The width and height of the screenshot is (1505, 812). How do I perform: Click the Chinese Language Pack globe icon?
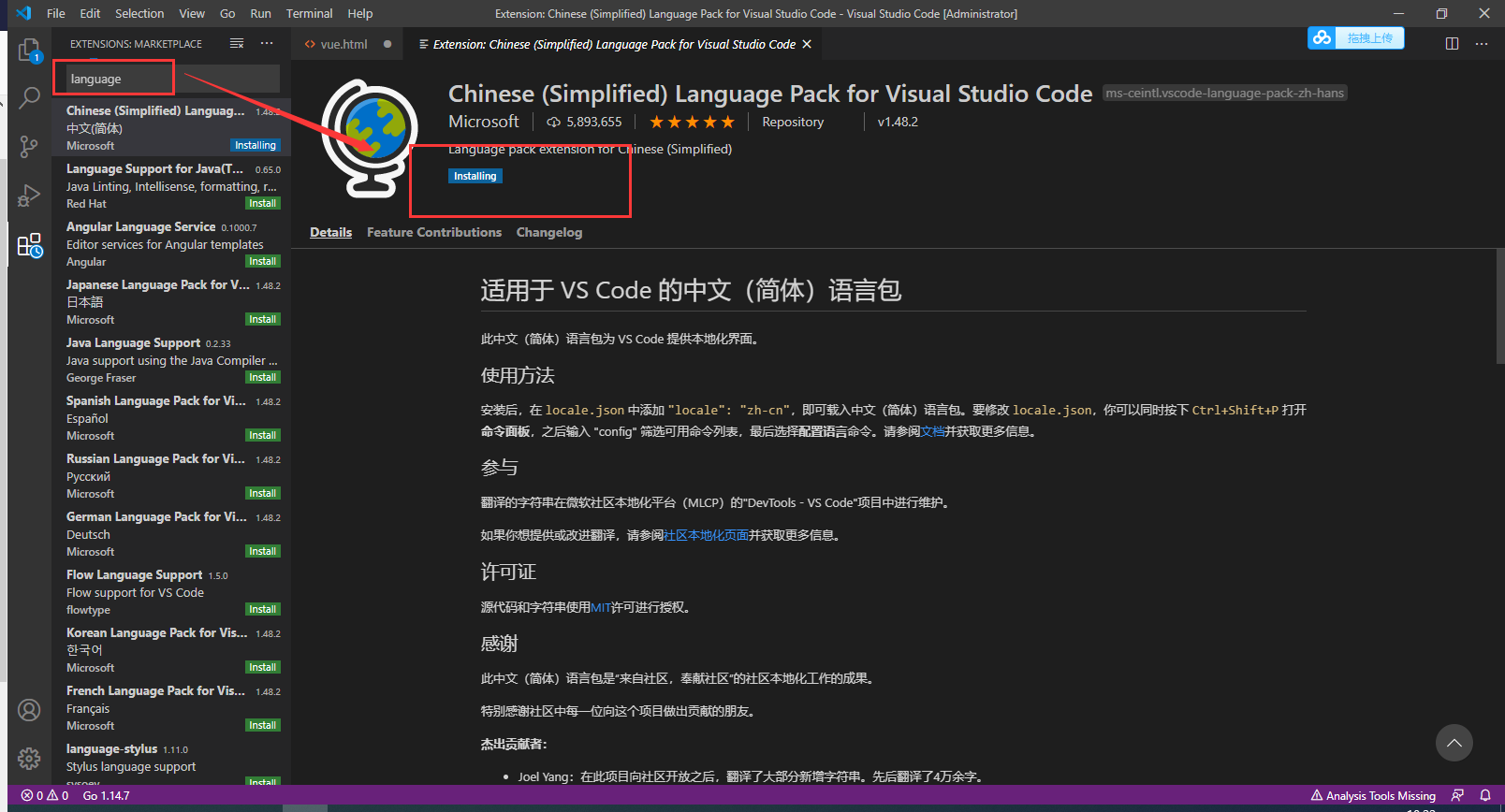click(x=371, y=138)
